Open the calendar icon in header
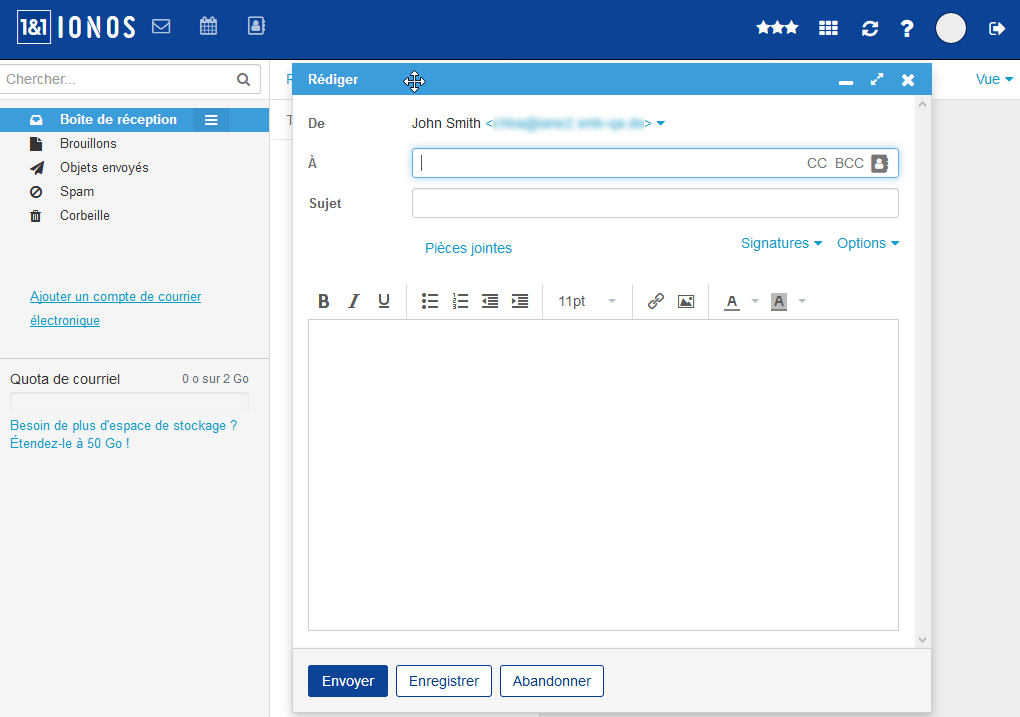Image resolution: width=1020 pixels, height=717 pixels. click(x=208, y=27)
